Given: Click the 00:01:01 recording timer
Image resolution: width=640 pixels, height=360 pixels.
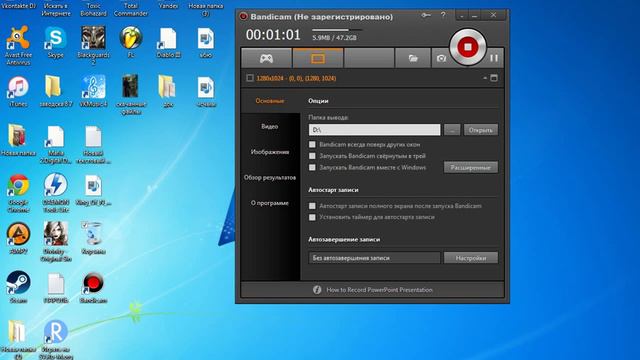Looking at the screenshot, I should pos(273,35).
